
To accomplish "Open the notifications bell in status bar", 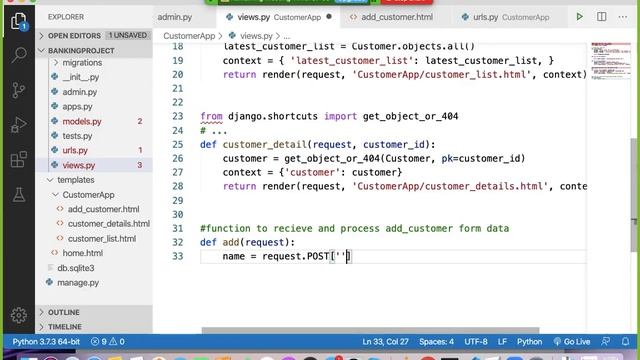I will click(625, 342).
